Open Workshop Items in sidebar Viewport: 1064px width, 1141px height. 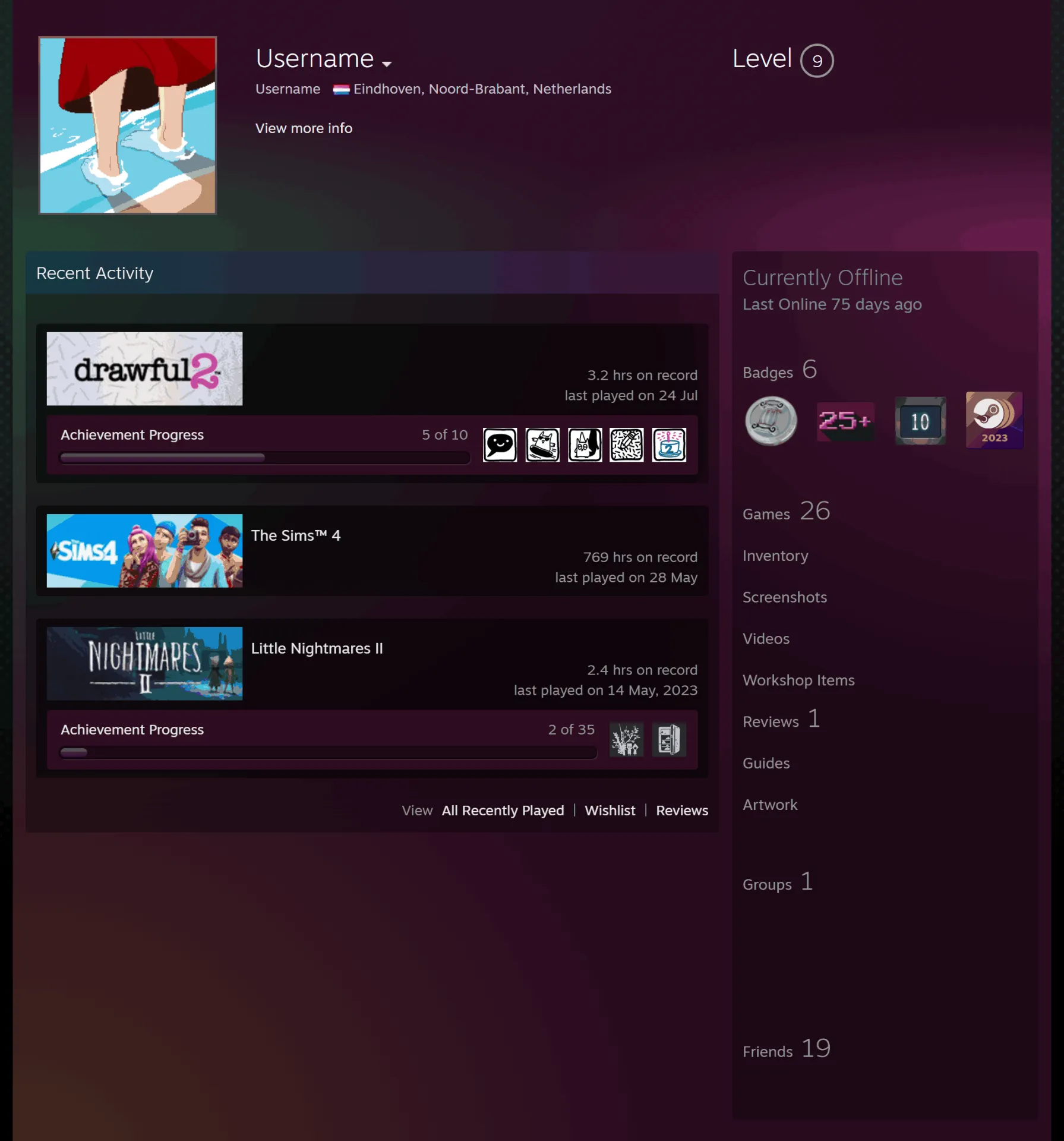(798, 680)
